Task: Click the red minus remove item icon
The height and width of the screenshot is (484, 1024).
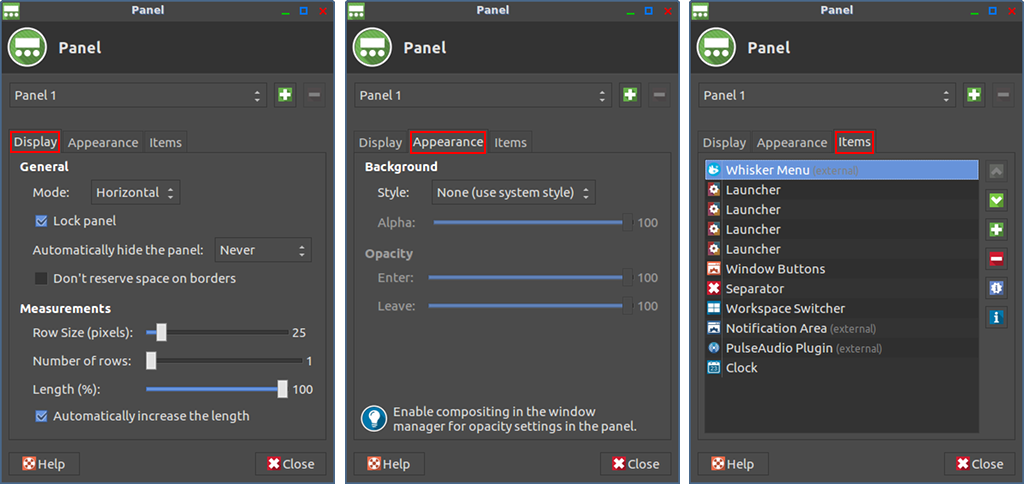Action: click(996, 259)
